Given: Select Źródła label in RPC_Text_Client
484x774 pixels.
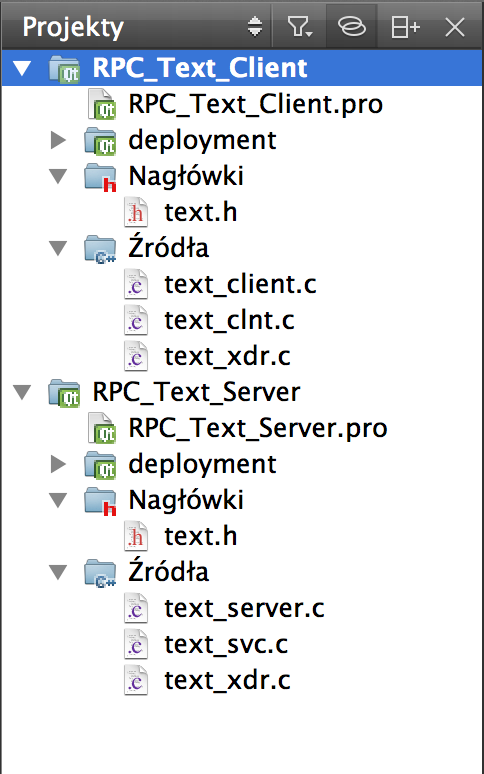Looking at the screenshot, I should (168, 247).
